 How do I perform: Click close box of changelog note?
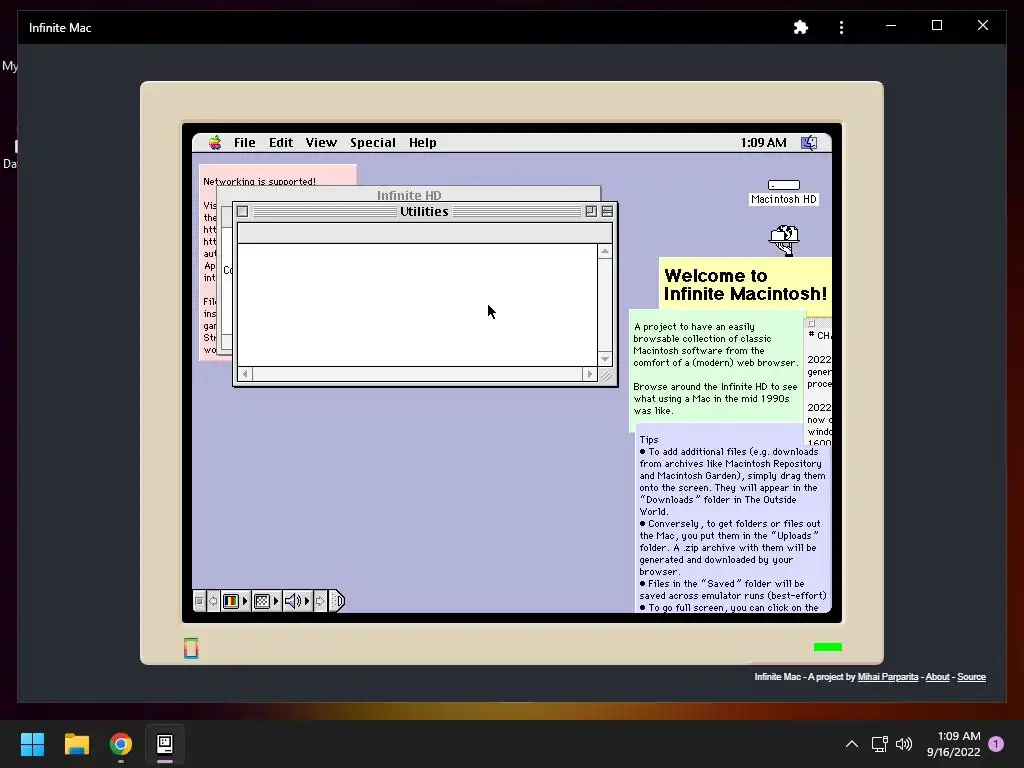(x=811, y=323)
